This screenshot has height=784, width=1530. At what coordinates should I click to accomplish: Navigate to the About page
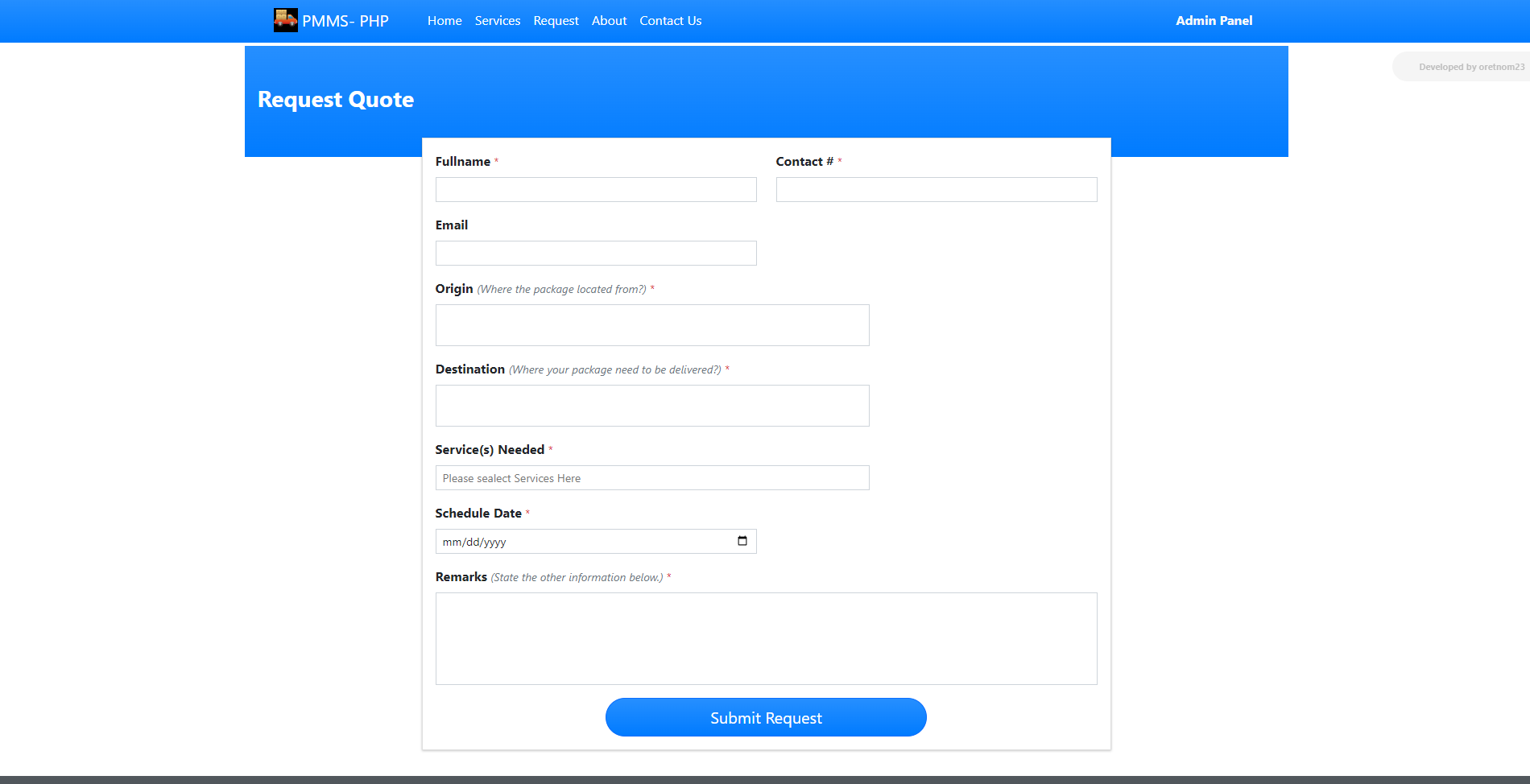coord(609,21)
